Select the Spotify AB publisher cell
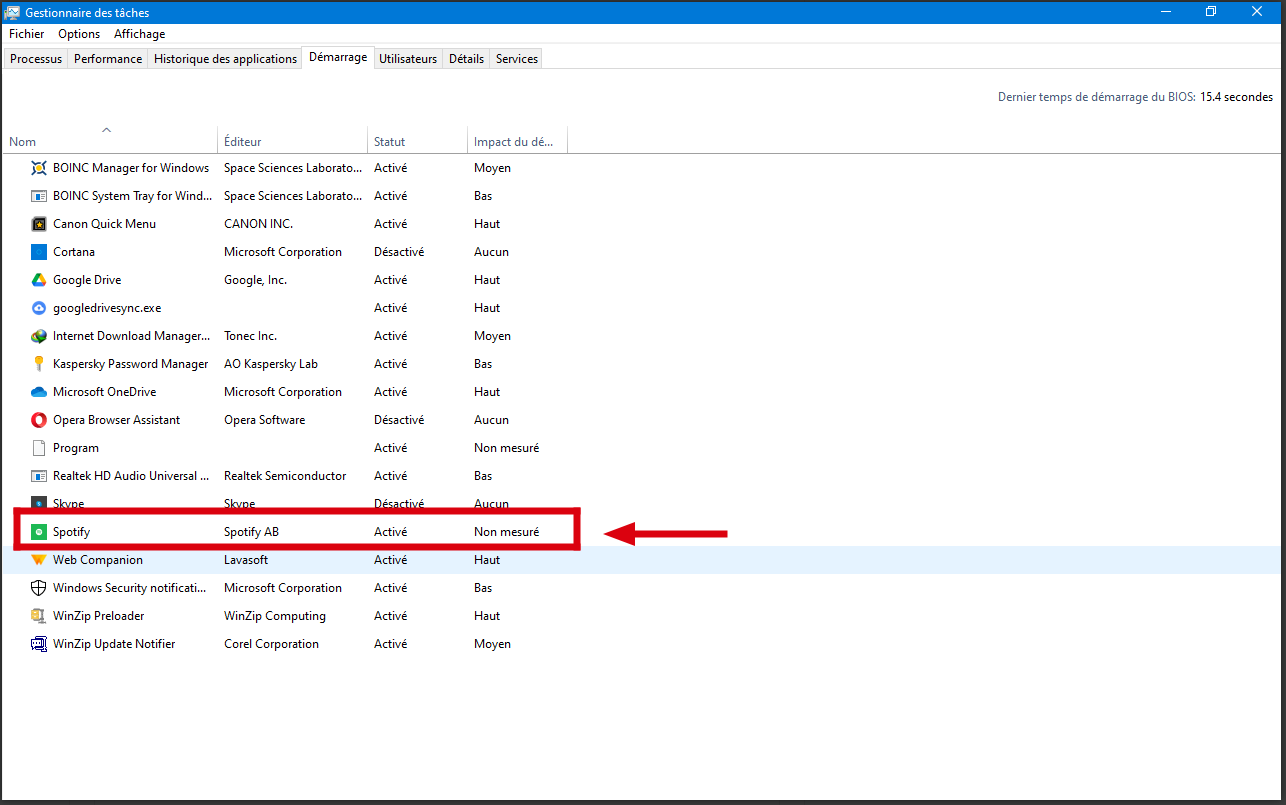 point(251,532)
